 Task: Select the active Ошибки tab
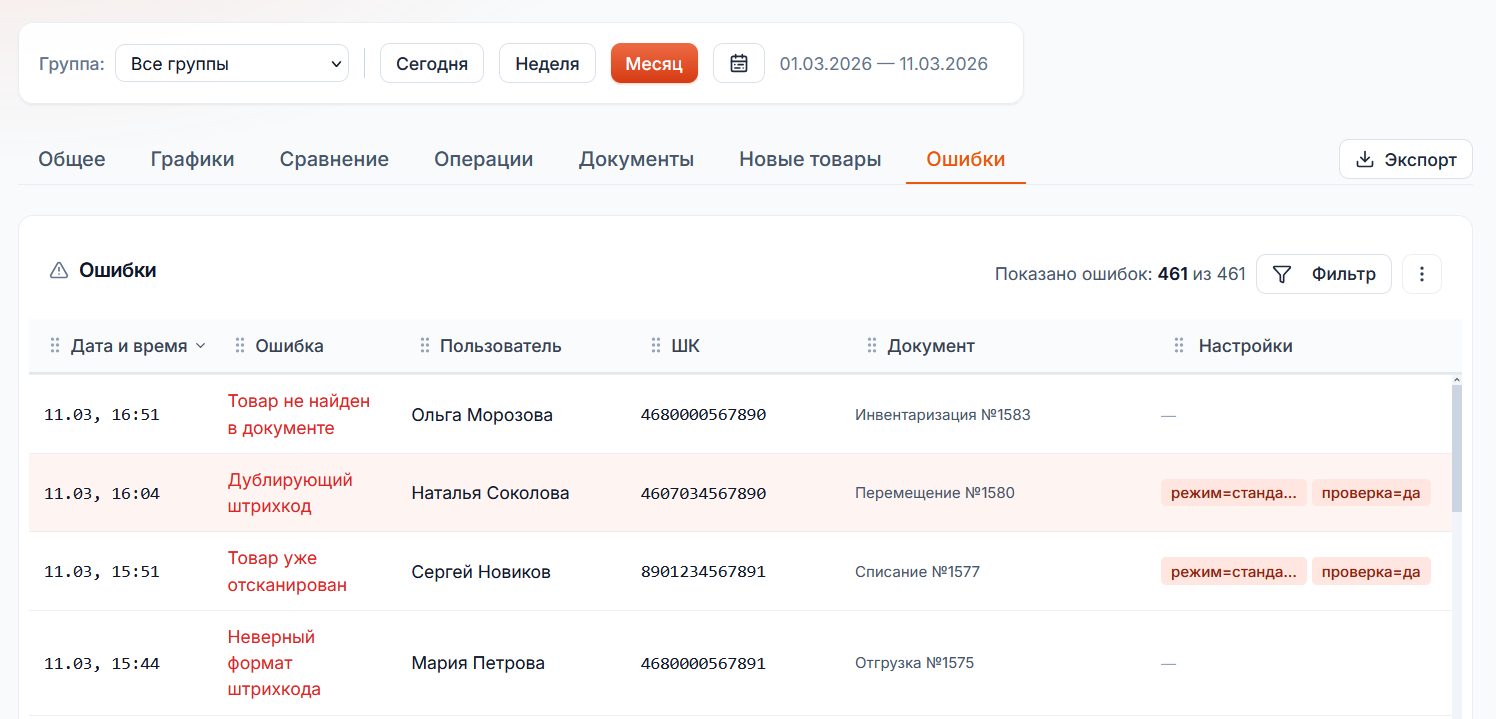tap(966, 159)
